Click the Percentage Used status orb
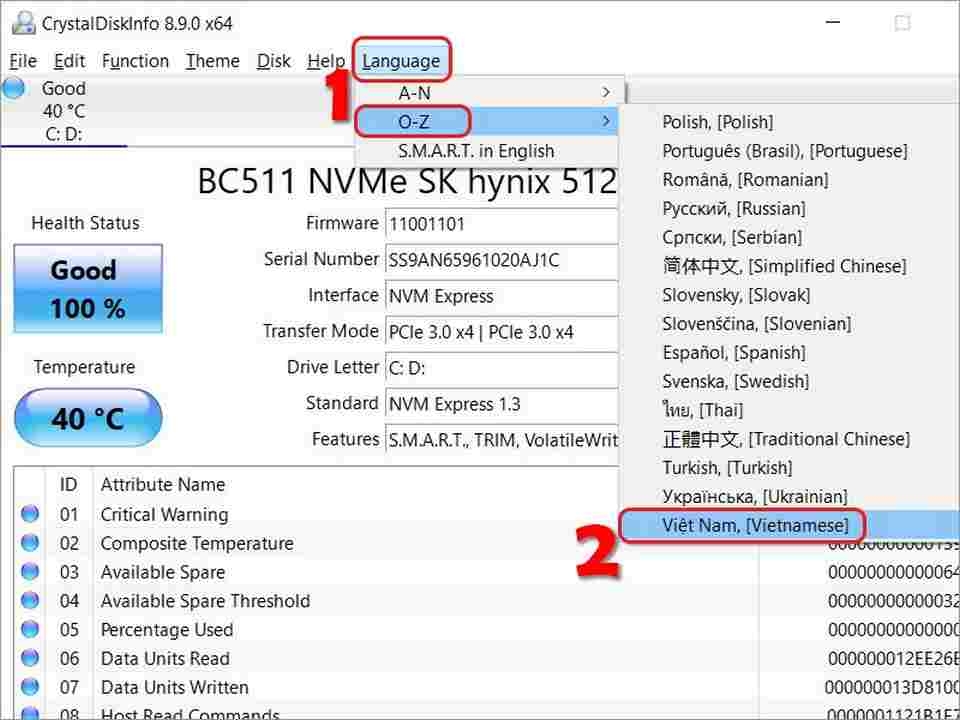Image resolution: width=960 pixels, height=720 pixels. 29,629
